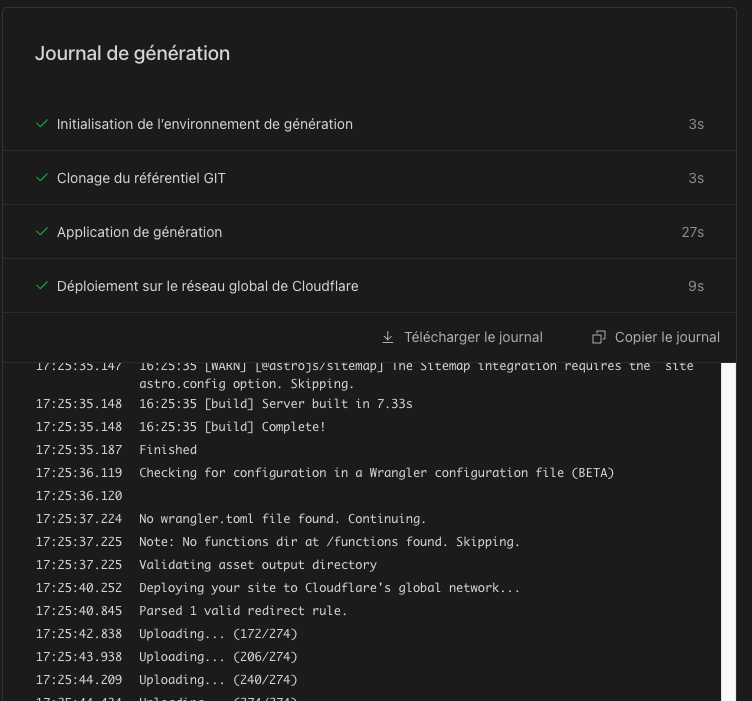The width and height of the screenshot is (752, 701).
Task: Click the "Uploading... (172/274)" log line
Action: tap(218, 634)
